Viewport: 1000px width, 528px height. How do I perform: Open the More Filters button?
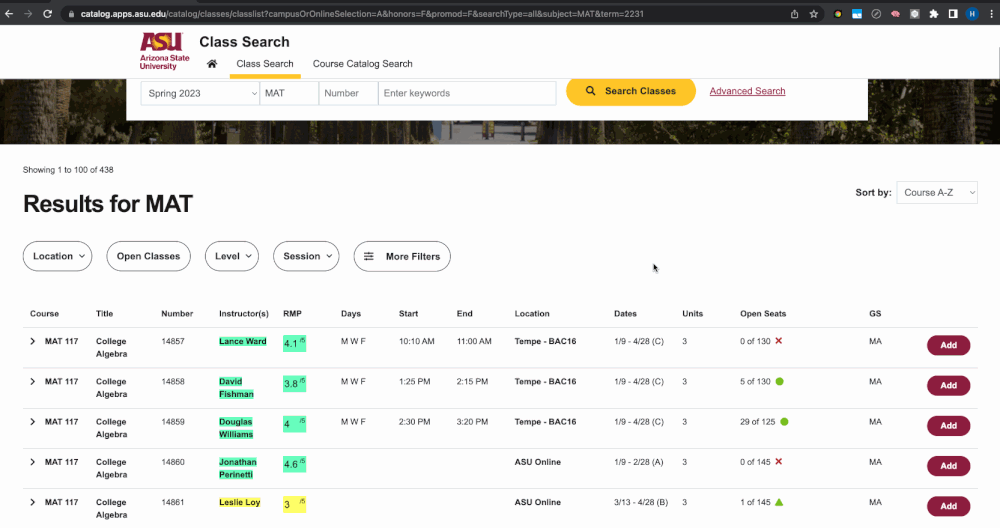coord(402,256)
